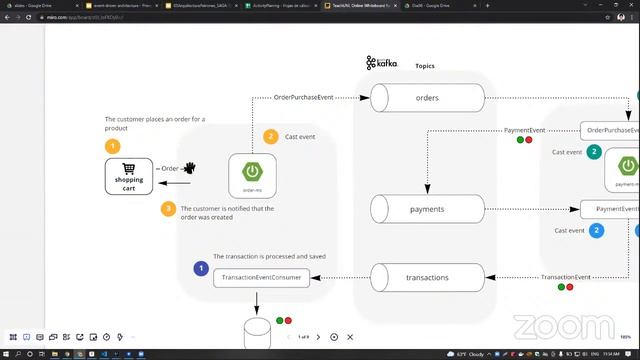640x360 pixels.
Task: Click the 'The customer is notified' note
Action: click(227, 213)
